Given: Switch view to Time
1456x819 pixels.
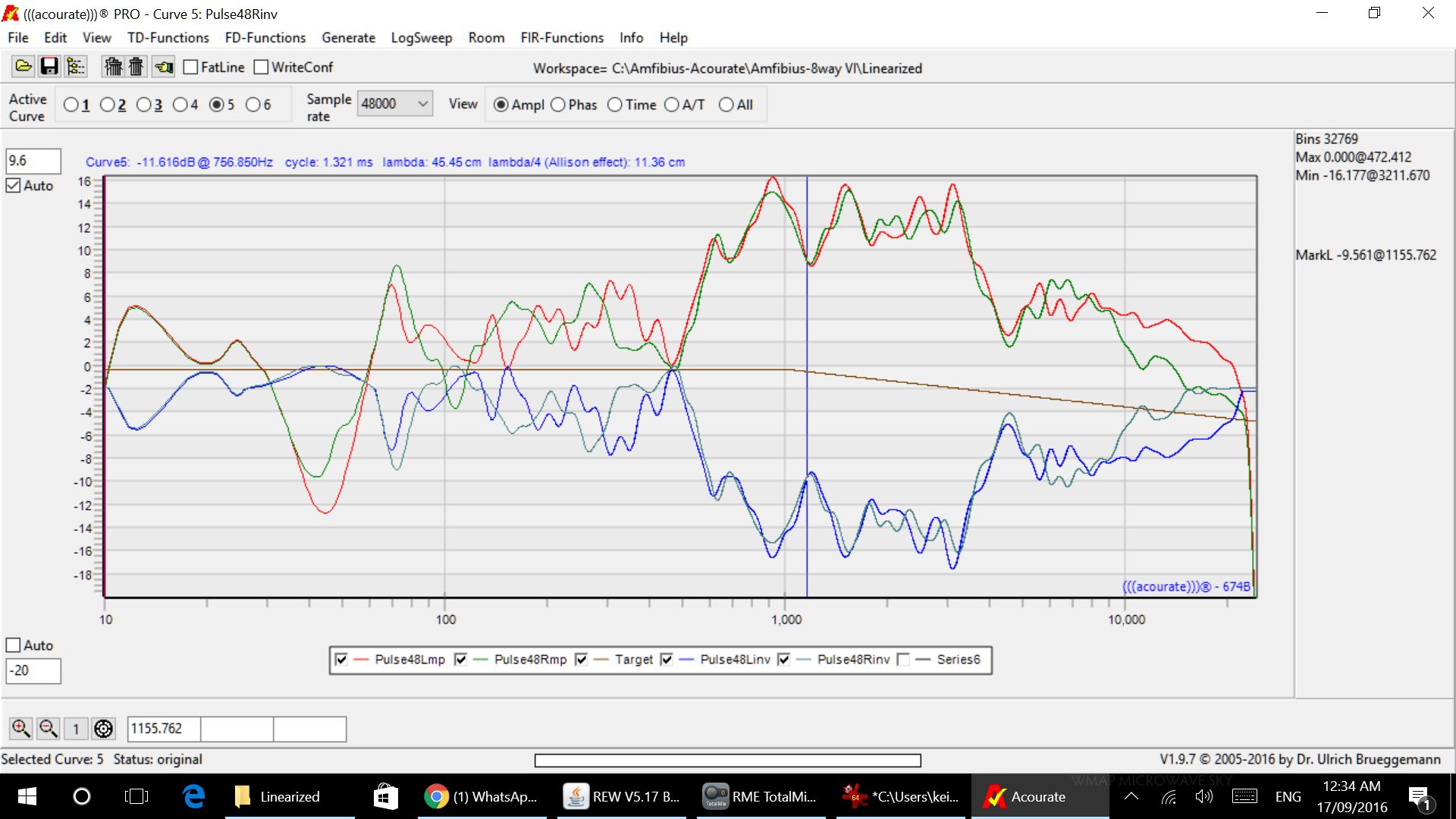Looking at the screenshot, I should coord(615,105).
